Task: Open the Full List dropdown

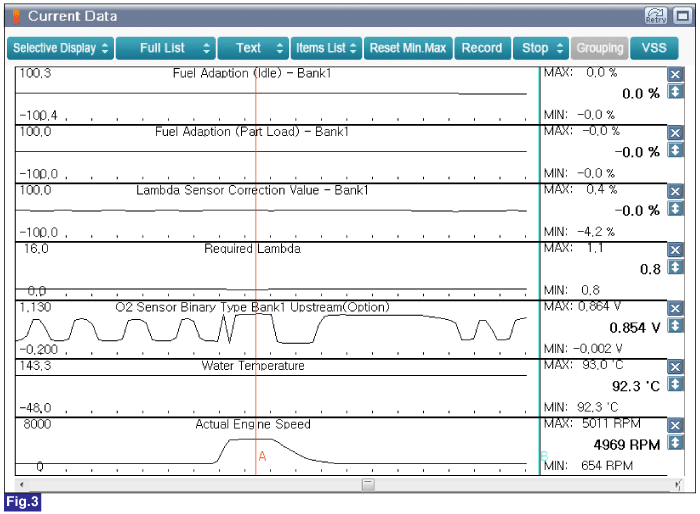Action: click(x=166, y=48)
